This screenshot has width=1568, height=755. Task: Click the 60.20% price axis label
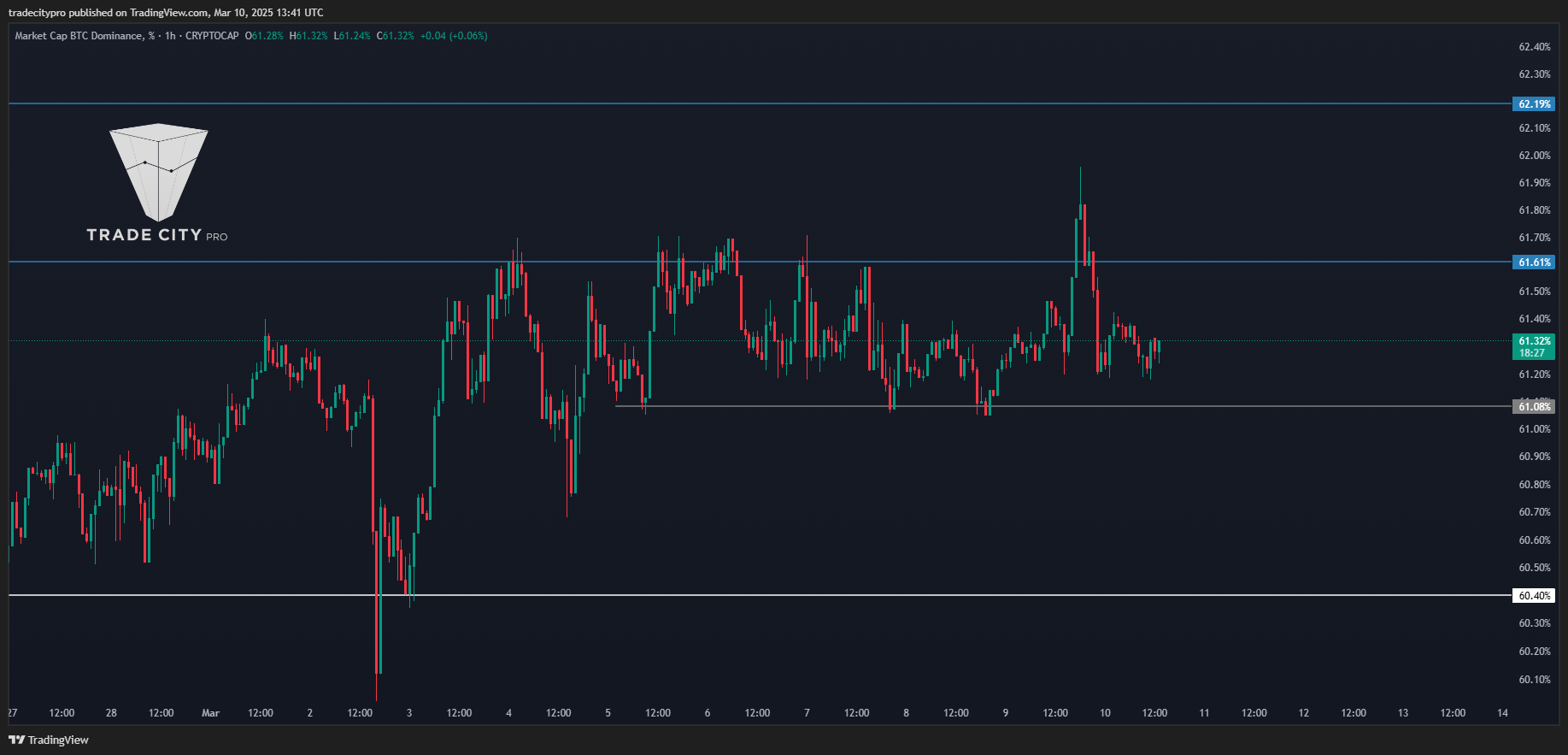coord(1535,652)
